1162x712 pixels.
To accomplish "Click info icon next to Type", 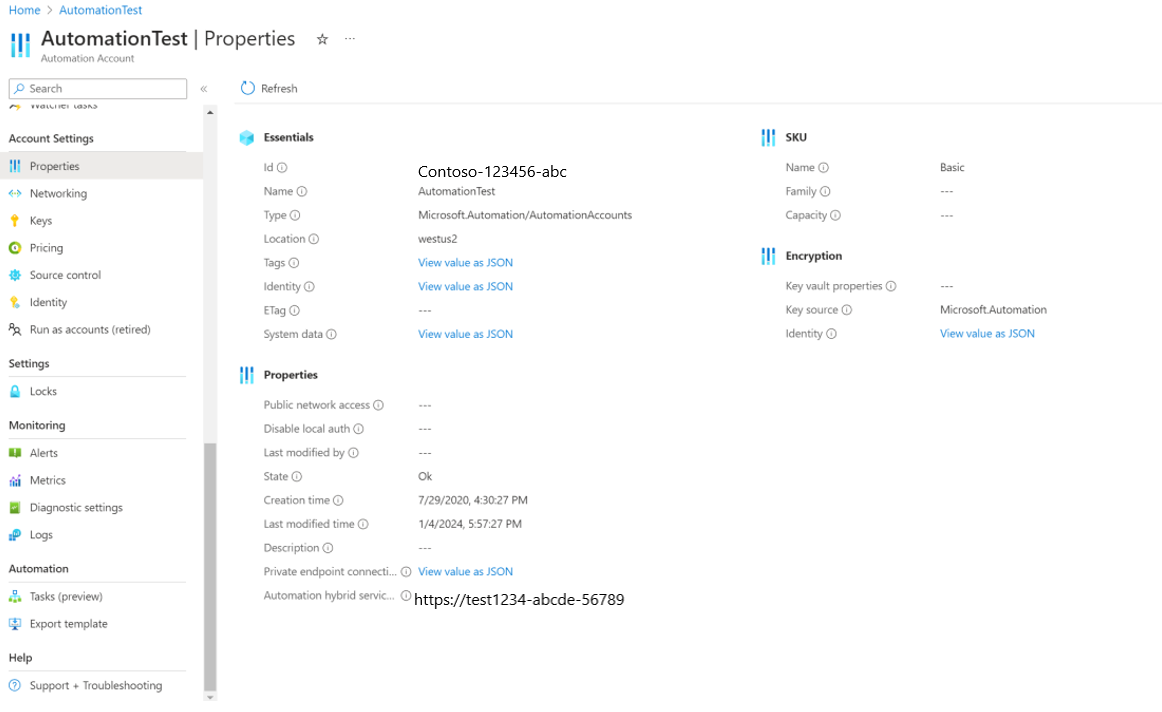I will tap(295, 215).
